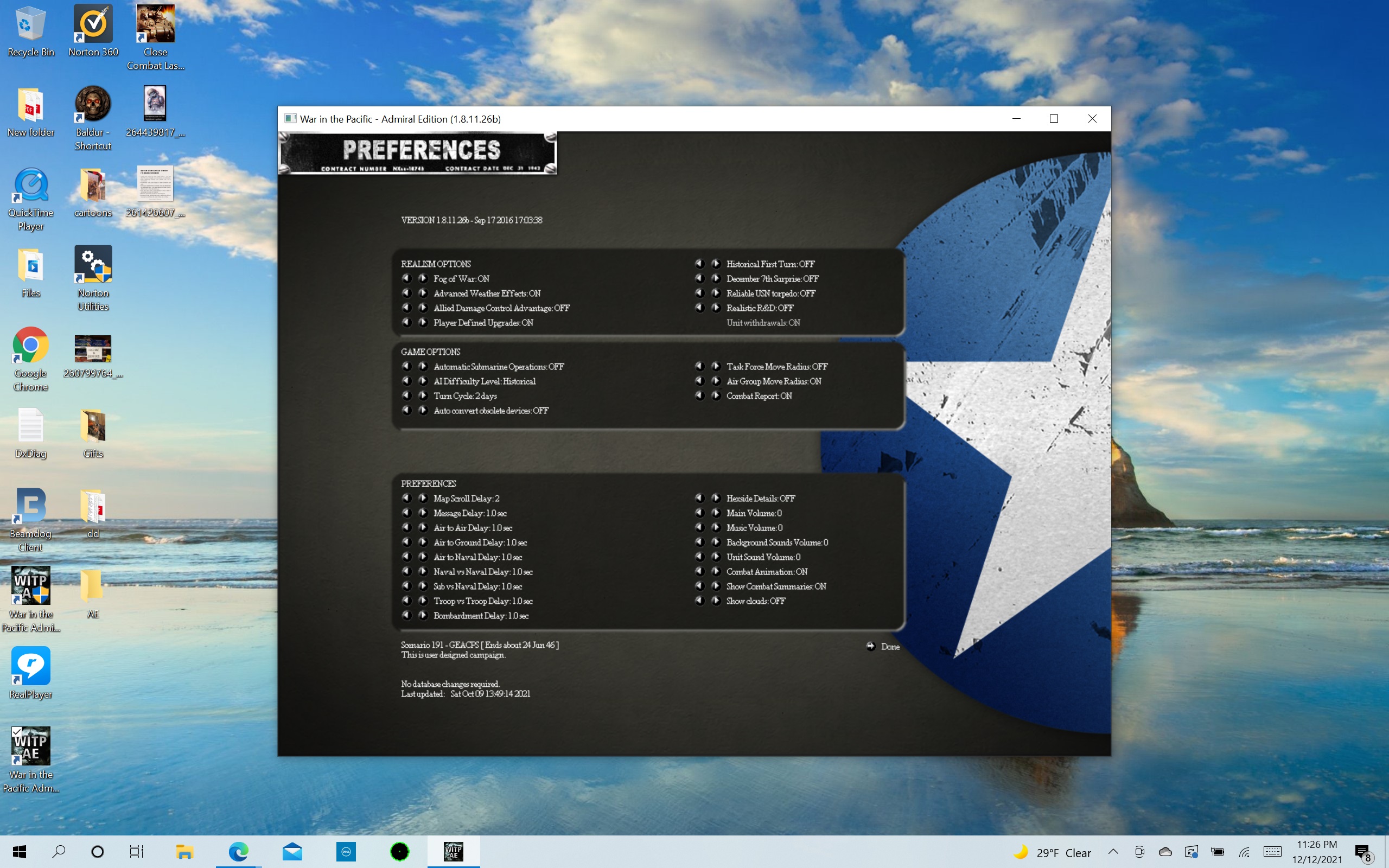Open Norton 360 desktop shortcut

click(x=93, y=31)
